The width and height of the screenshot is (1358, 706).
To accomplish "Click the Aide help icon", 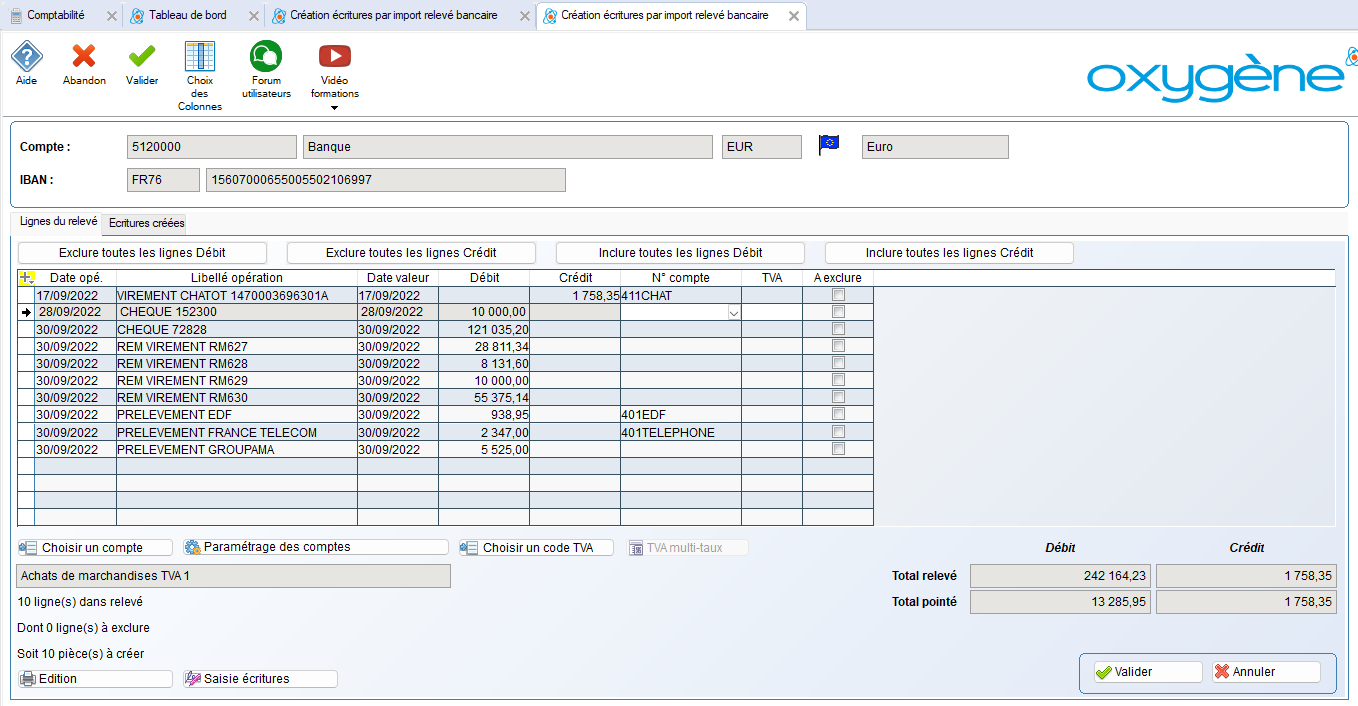I will (27, 57).
